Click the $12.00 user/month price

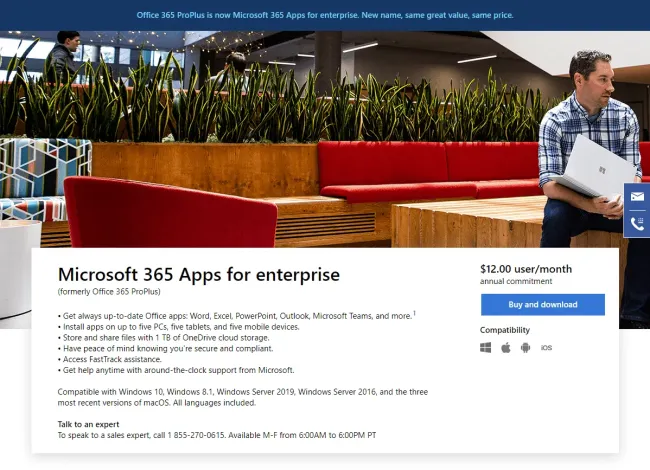pos(526,269)
